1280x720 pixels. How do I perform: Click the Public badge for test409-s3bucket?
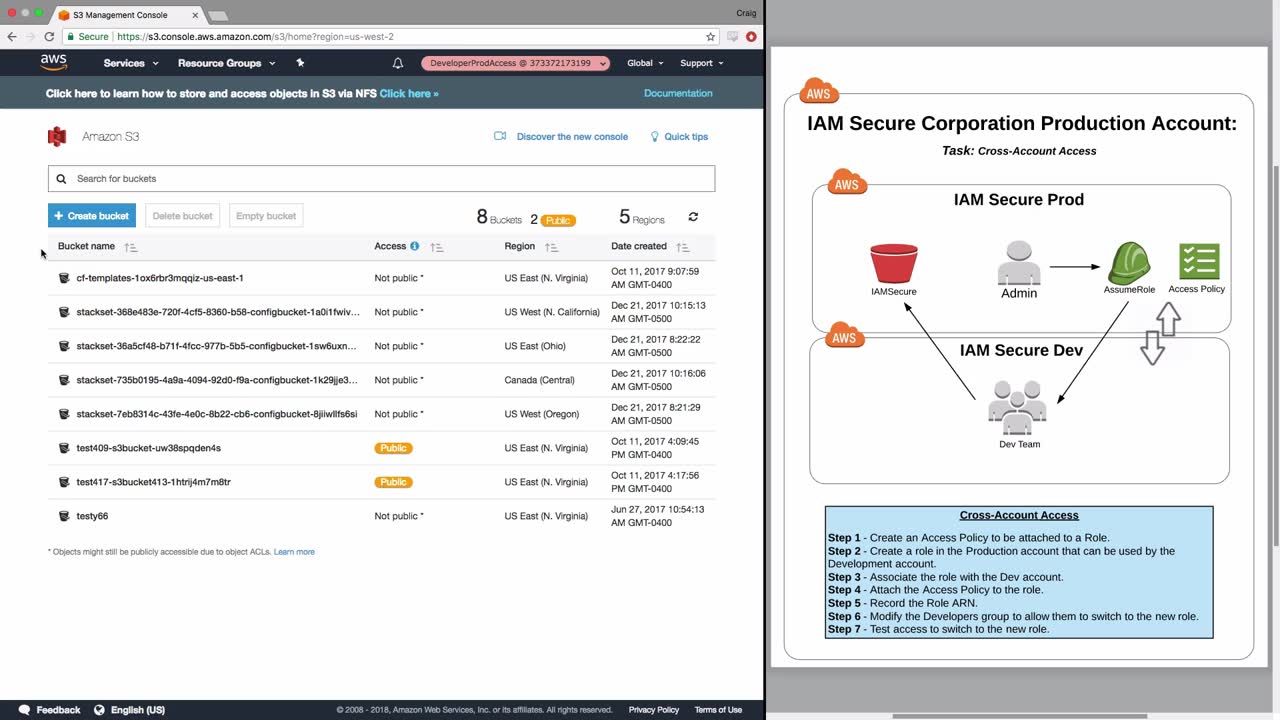393,448
